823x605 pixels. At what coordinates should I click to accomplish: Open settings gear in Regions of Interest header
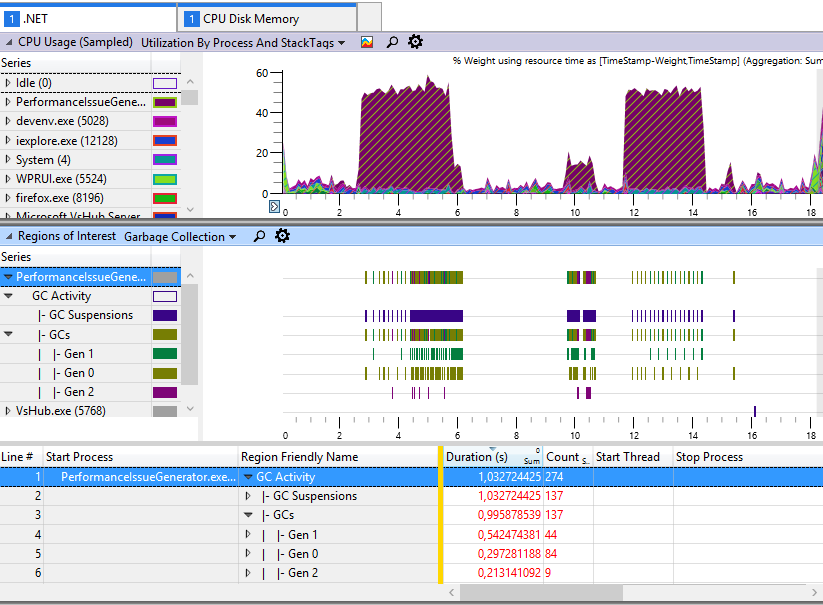point(282,236)
